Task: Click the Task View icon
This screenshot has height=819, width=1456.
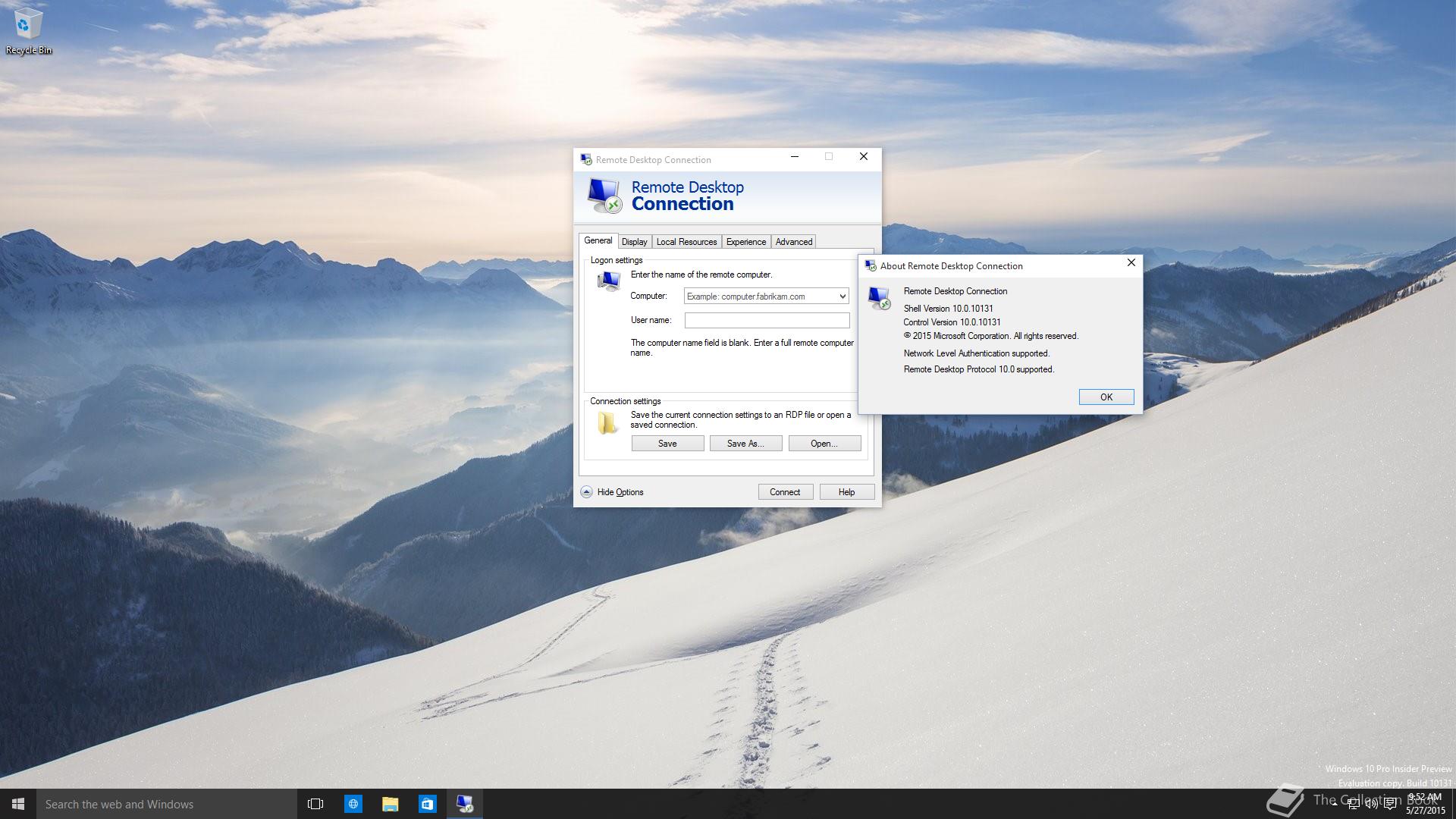Action: pos(315,804)
